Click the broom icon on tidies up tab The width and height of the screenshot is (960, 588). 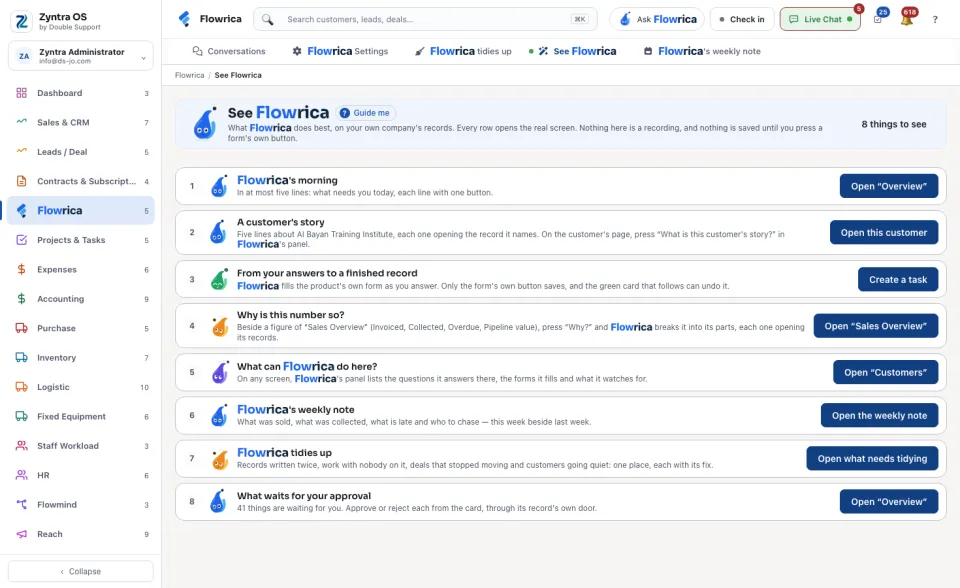[x=419, y=51]
